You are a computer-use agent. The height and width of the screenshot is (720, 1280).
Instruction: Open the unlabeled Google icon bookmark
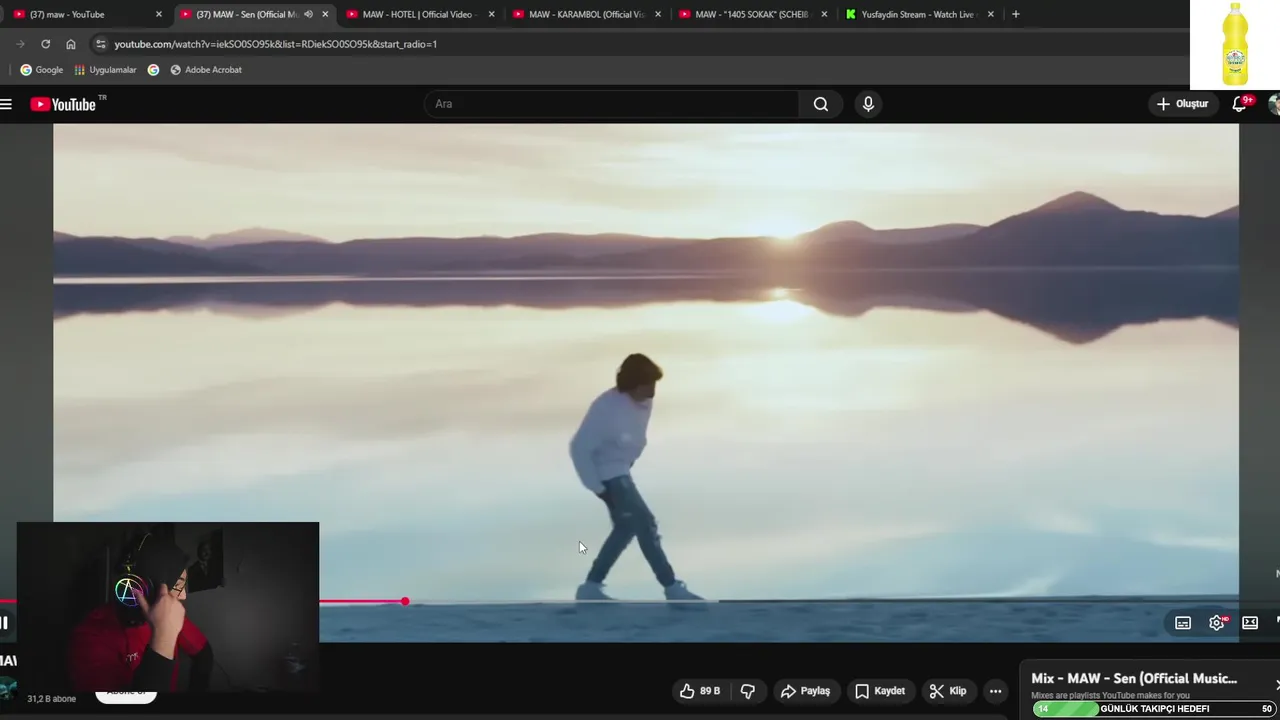pos(153,70)
